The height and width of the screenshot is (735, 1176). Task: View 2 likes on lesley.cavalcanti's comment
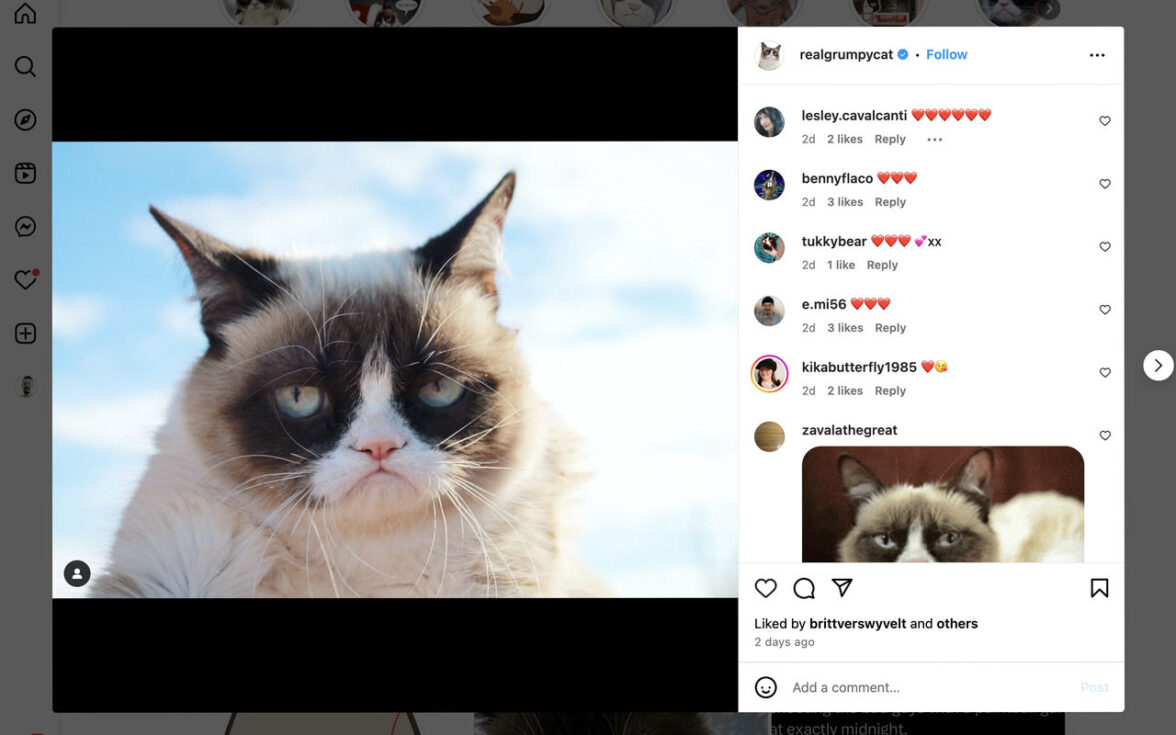(x=844, y=140)
